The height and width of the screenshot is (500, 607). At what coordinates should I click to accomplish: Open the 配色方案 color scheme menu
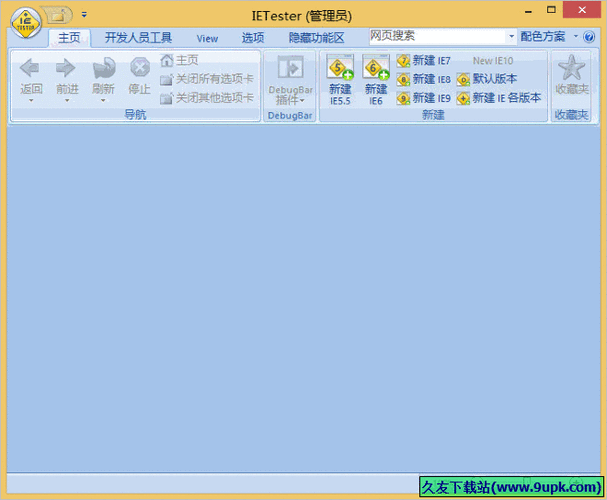tap(549, 37)
